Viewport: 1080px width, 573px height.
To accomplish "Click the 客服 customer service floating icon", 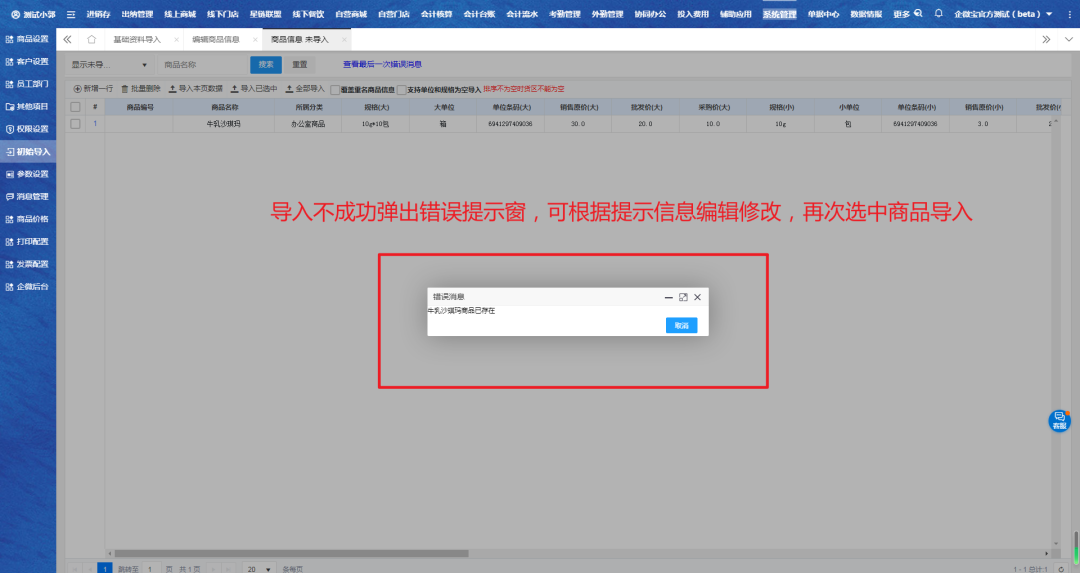I will pyautogui.click(x=1059, y=420).
